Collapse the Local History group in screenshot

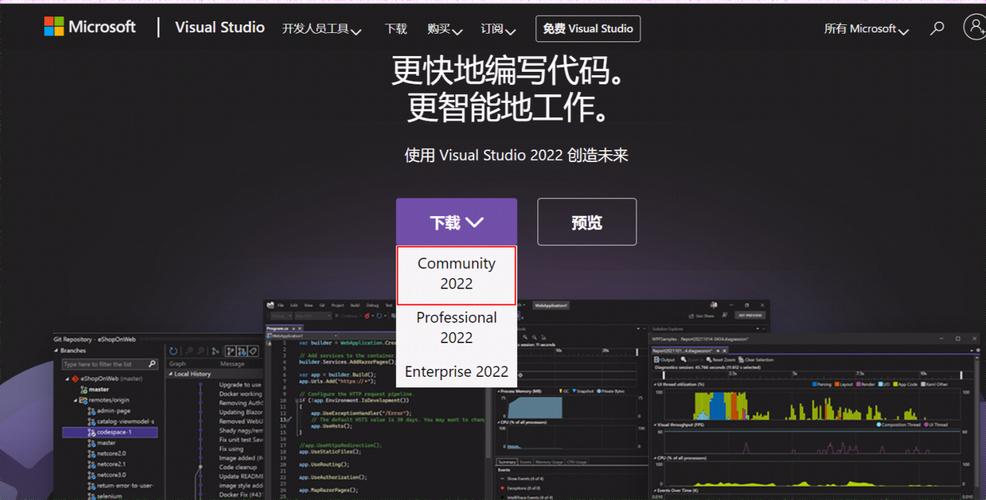pos(170,374)
